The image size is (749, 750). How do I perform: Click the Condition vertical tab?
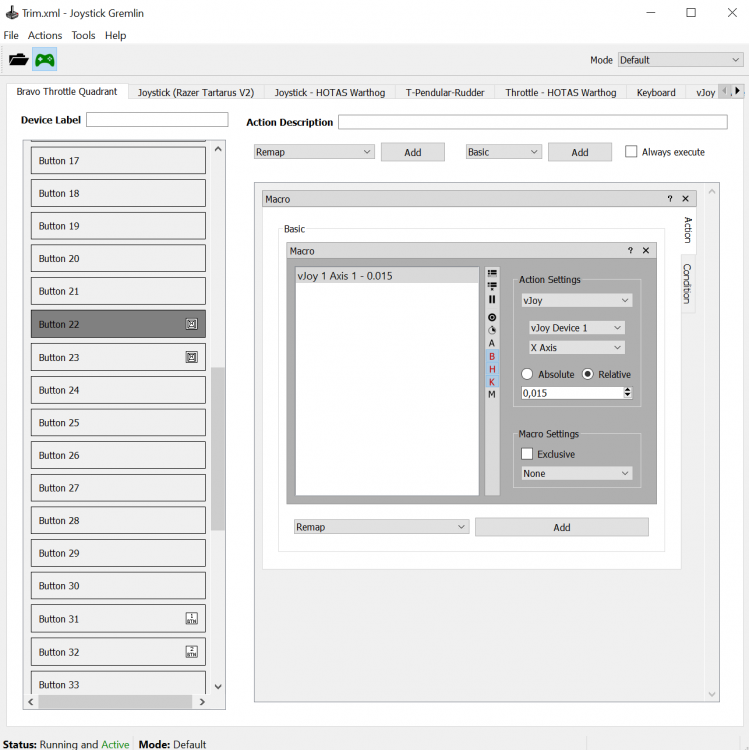tap(687, 283)
